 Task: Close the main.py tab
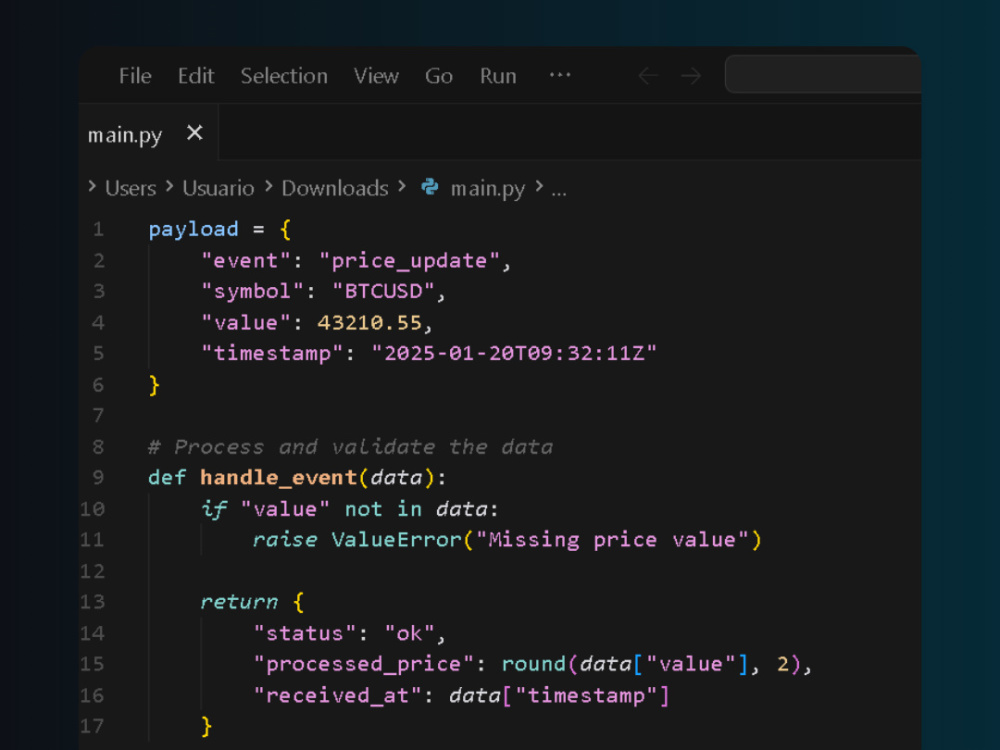[195, 133]
